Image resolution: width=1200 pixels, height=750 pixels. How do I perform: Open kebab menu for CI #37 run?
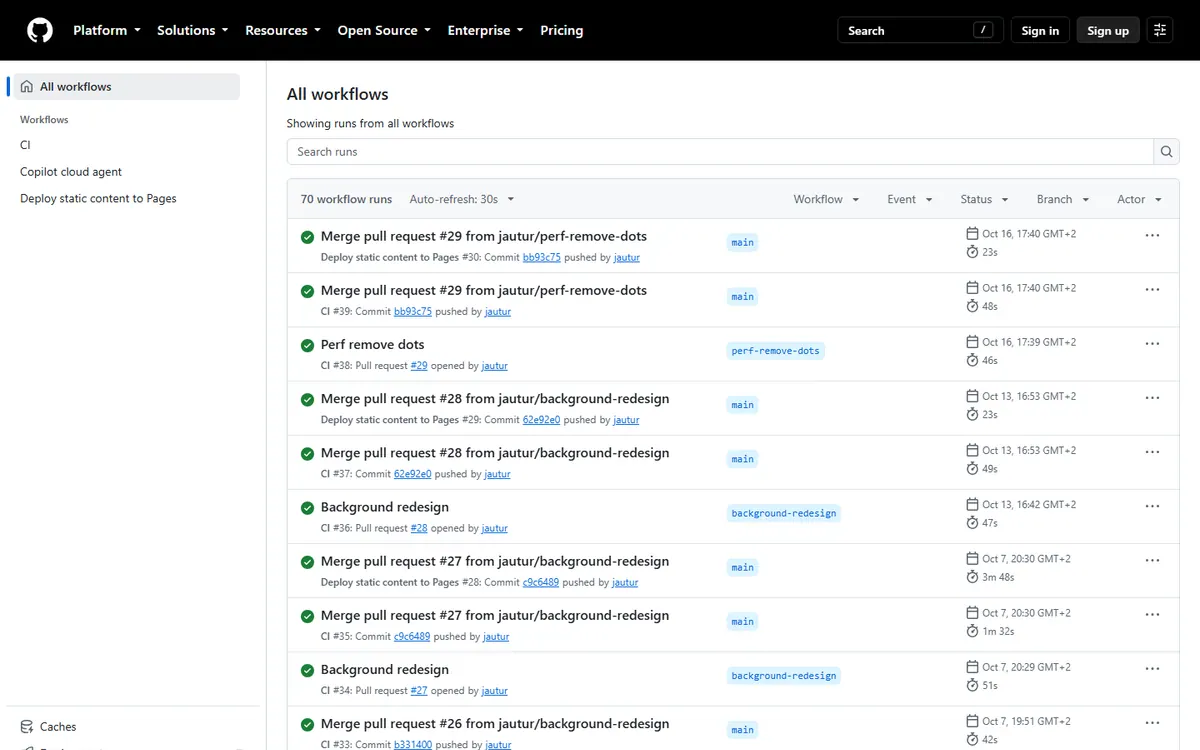[x=1152, y=452]
